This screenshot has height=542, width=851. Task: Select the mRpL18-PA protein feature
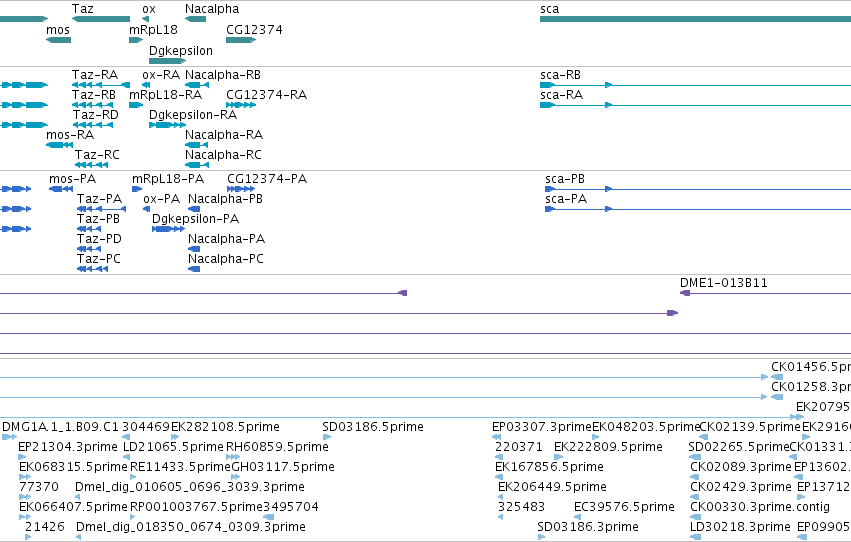pos(137,189)
